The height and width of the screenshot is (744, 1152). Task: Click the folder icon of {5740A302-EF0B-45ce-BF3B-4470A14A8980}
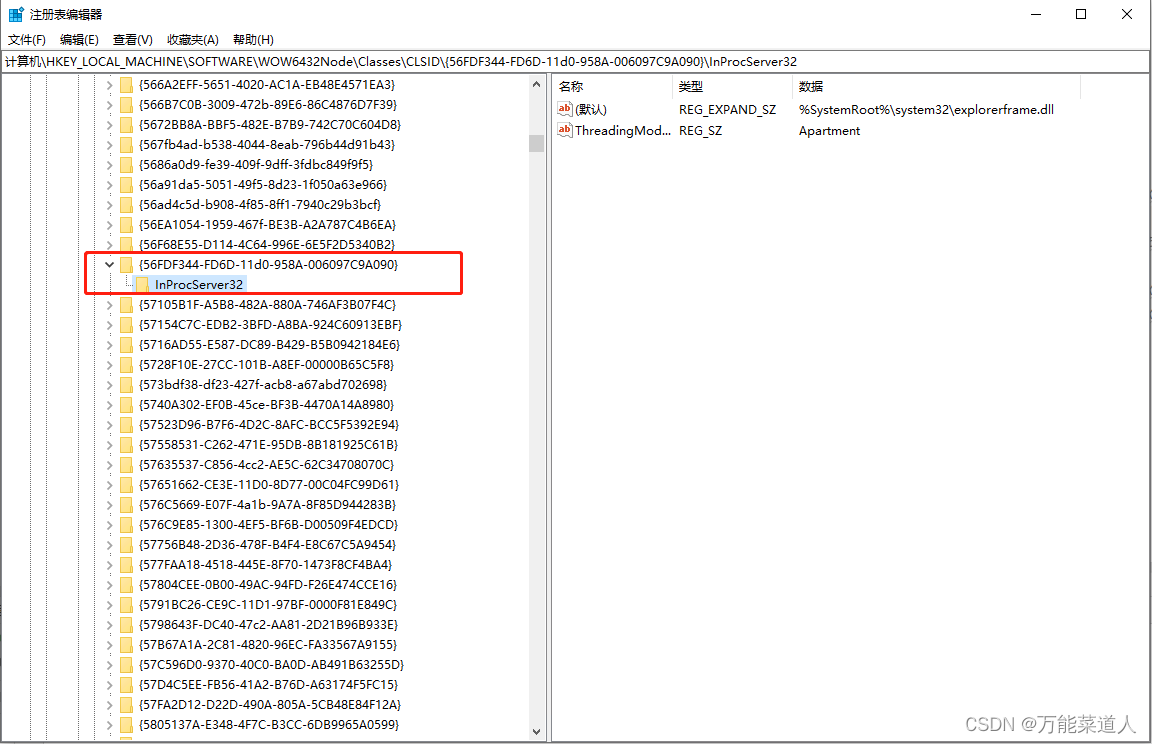[125, 404]
